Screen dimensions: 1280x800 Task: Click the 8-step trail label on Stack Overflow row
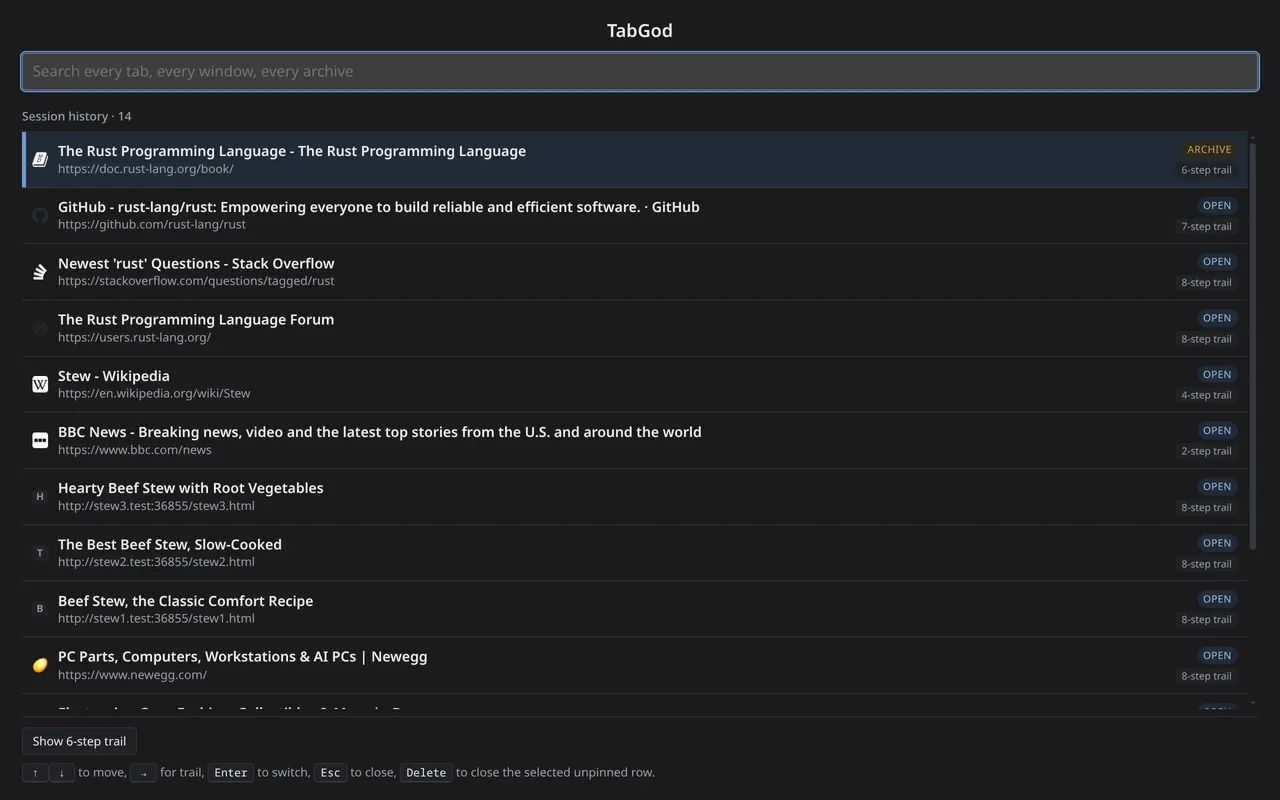tap(1206, 283)
